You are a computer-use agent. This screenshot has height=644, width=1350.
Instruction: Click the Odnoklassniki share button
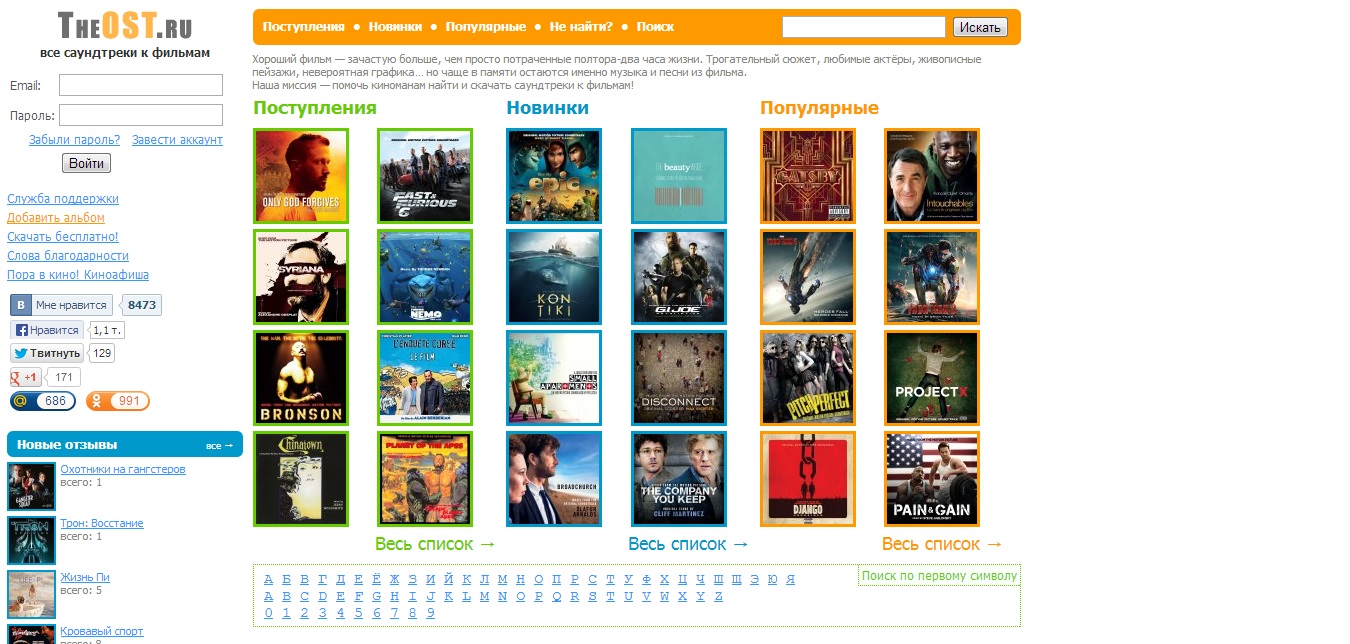pyautogui.click(x=118, y=401)
